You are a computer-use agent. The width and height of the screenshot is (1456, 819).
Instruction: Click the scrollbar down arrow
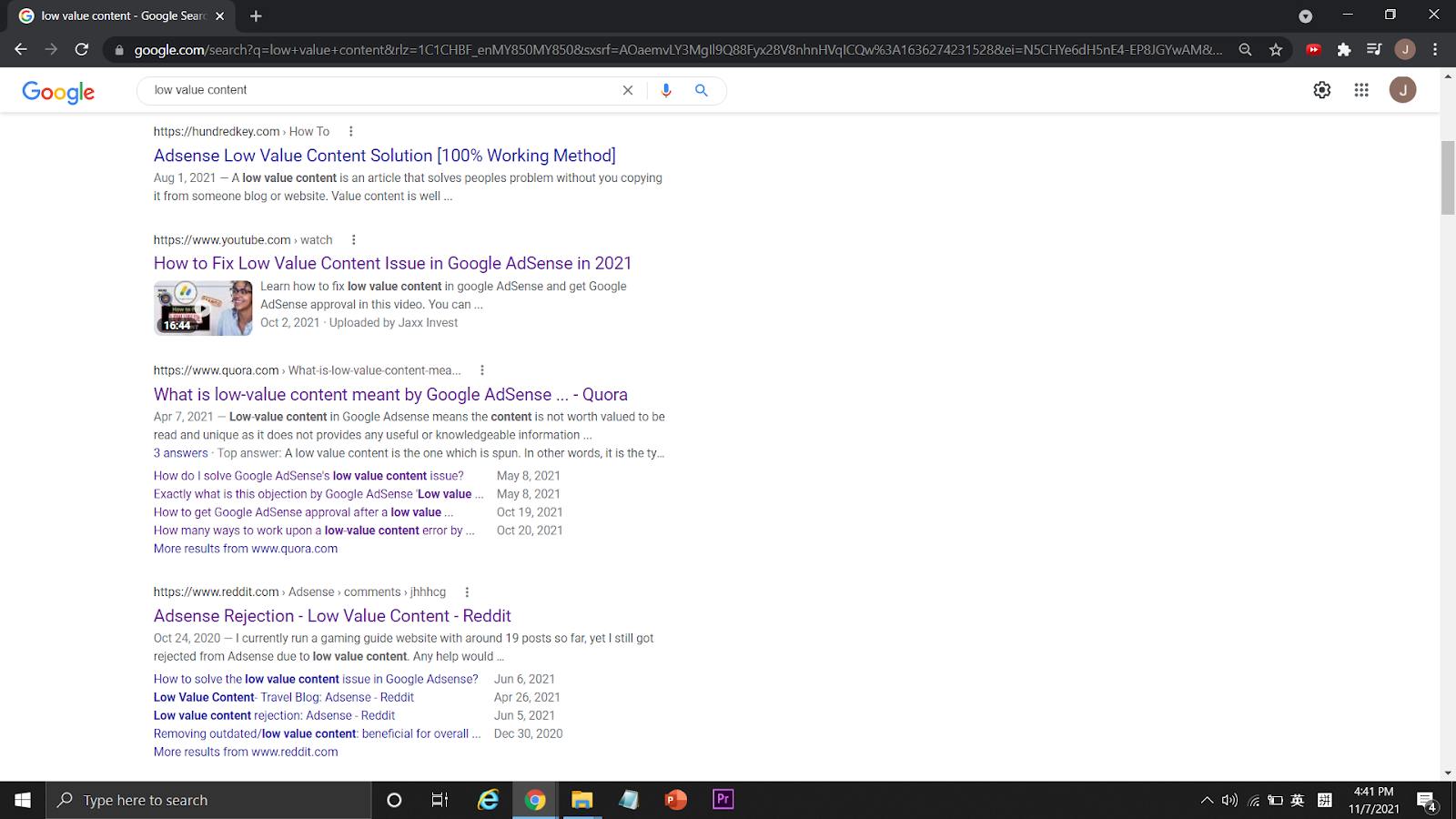coord(1448,773)
